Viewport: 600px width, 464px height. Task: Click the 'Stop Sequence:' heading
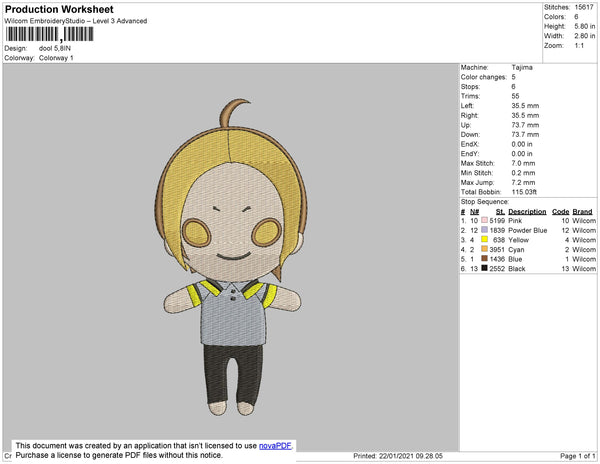coord(485,202)
